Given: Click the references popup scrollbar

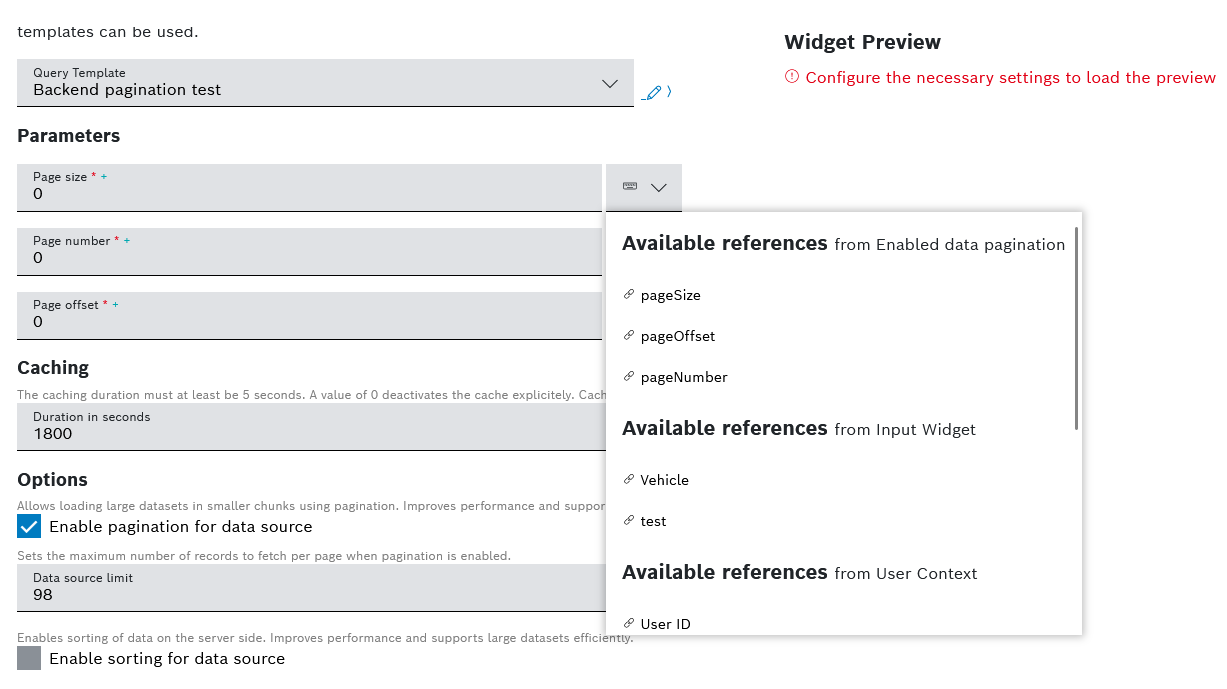Looking at the screenshot, I should 1076,330.
